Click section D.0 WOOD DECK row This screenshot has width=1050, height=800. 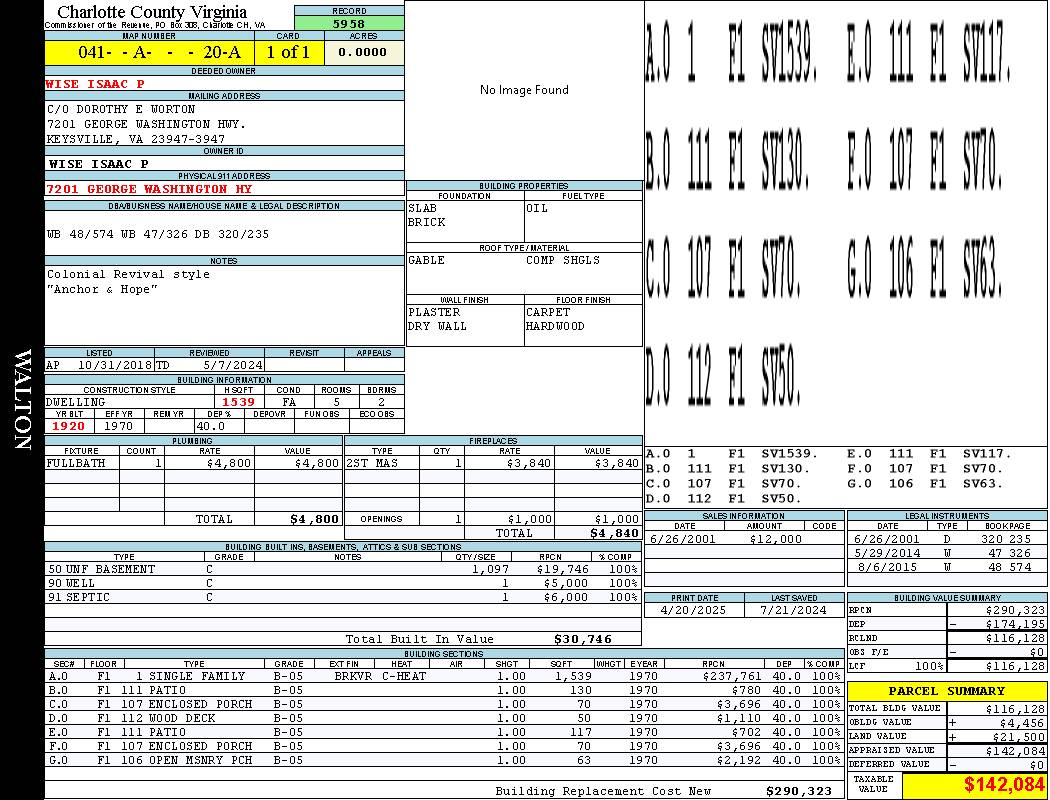pos(445,718)
